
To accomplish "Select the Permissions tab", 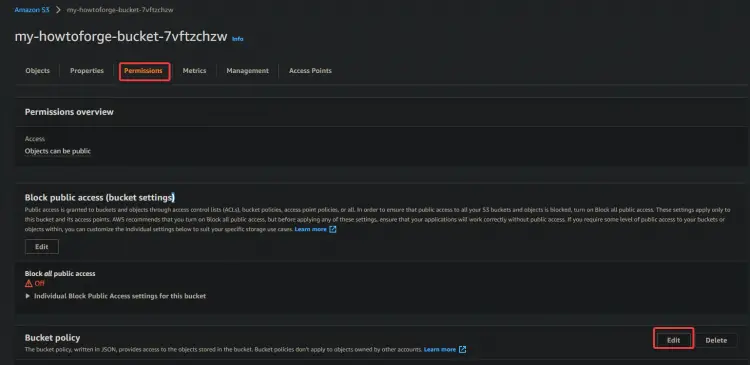I will point(143,71).
